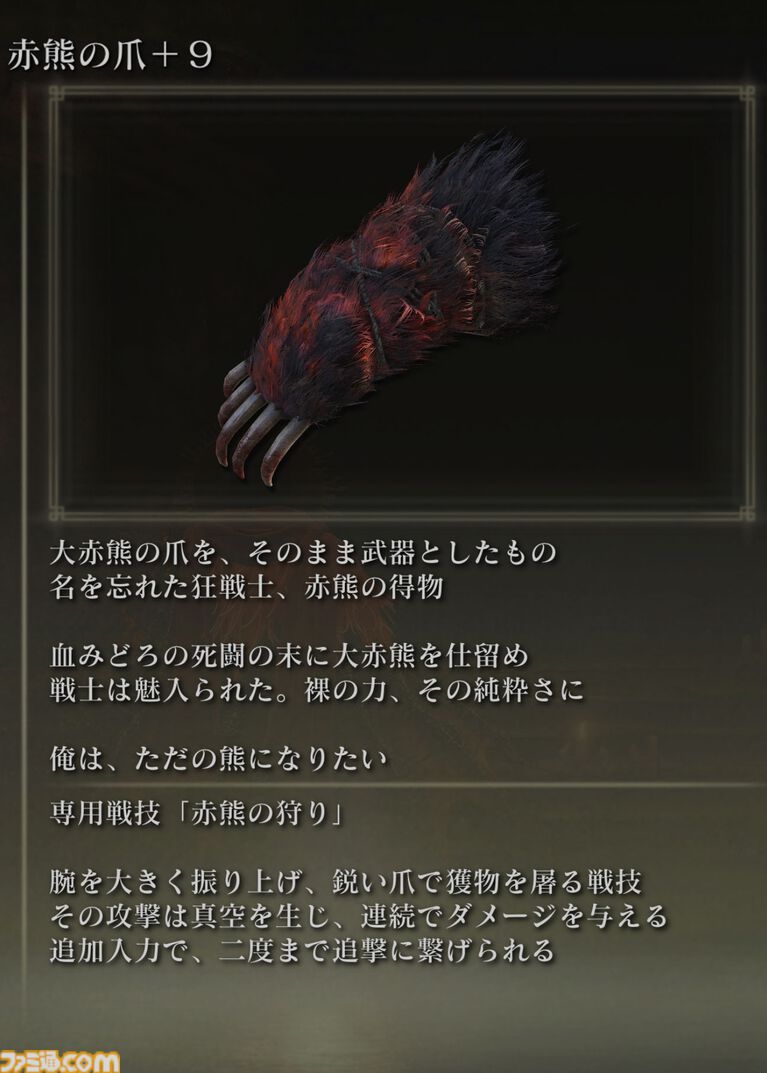This screenshot has height=1073, width=767.
Task: Click the line その攻撃は真空を生じ、連続でダメージを与える
Action: point(358,917)
